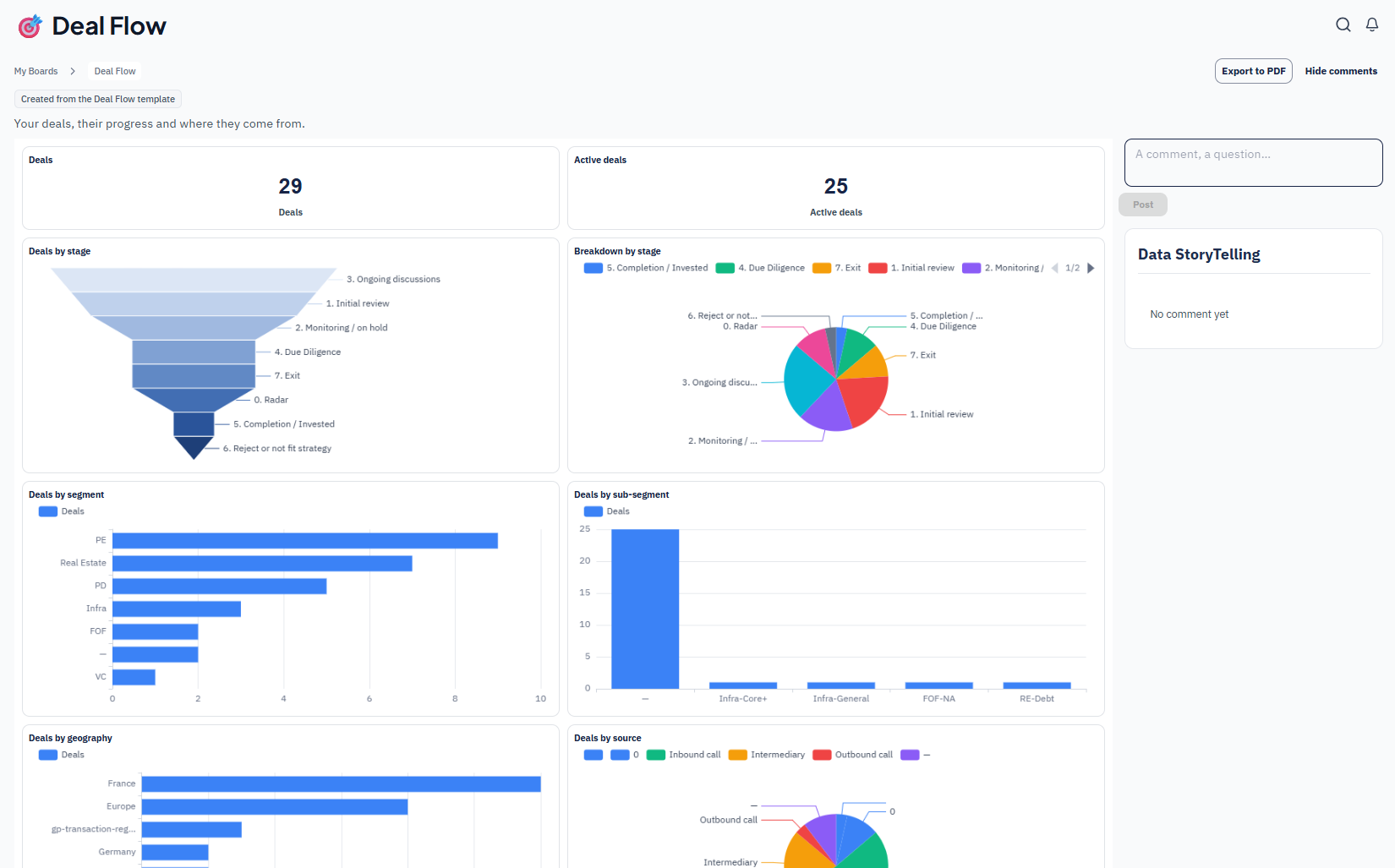This screenshot has height=868, width=1395.
Task: Click the Deal Flow target logo icon
Action: pos(30,26)
